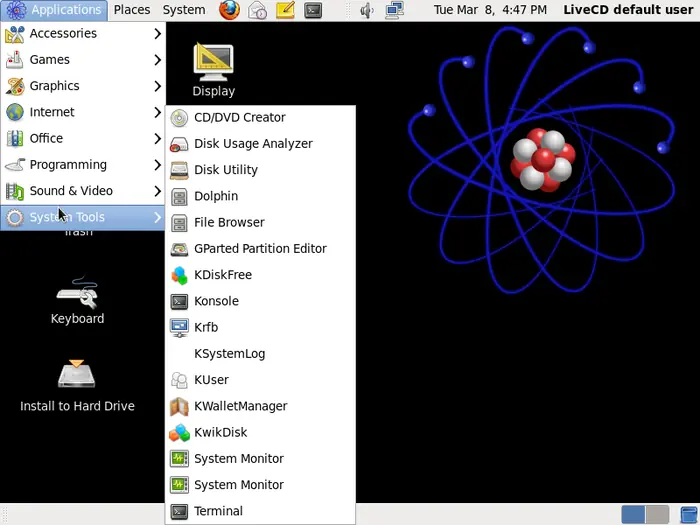Click the Graphics palette icon
The width and height of the screenshot is (700, 525).
(15, 86)
